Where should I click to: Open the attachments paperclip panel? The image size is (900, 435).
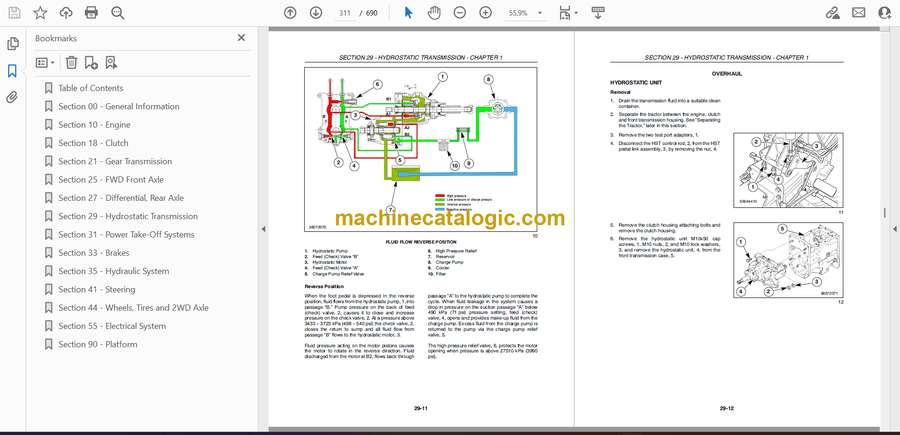13,97
